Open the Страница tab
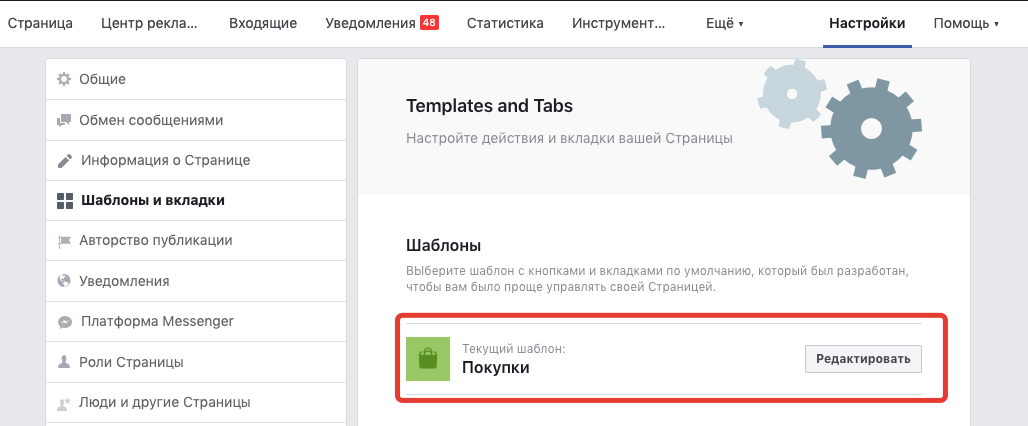Screen dimensions: 1028x426 (x=40, y=24)
